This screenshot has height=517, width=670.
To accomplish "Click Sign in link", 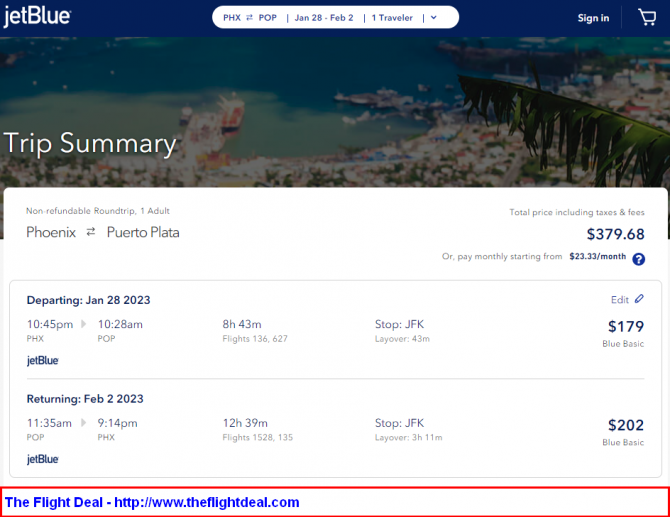I will (x=593, y=18).
